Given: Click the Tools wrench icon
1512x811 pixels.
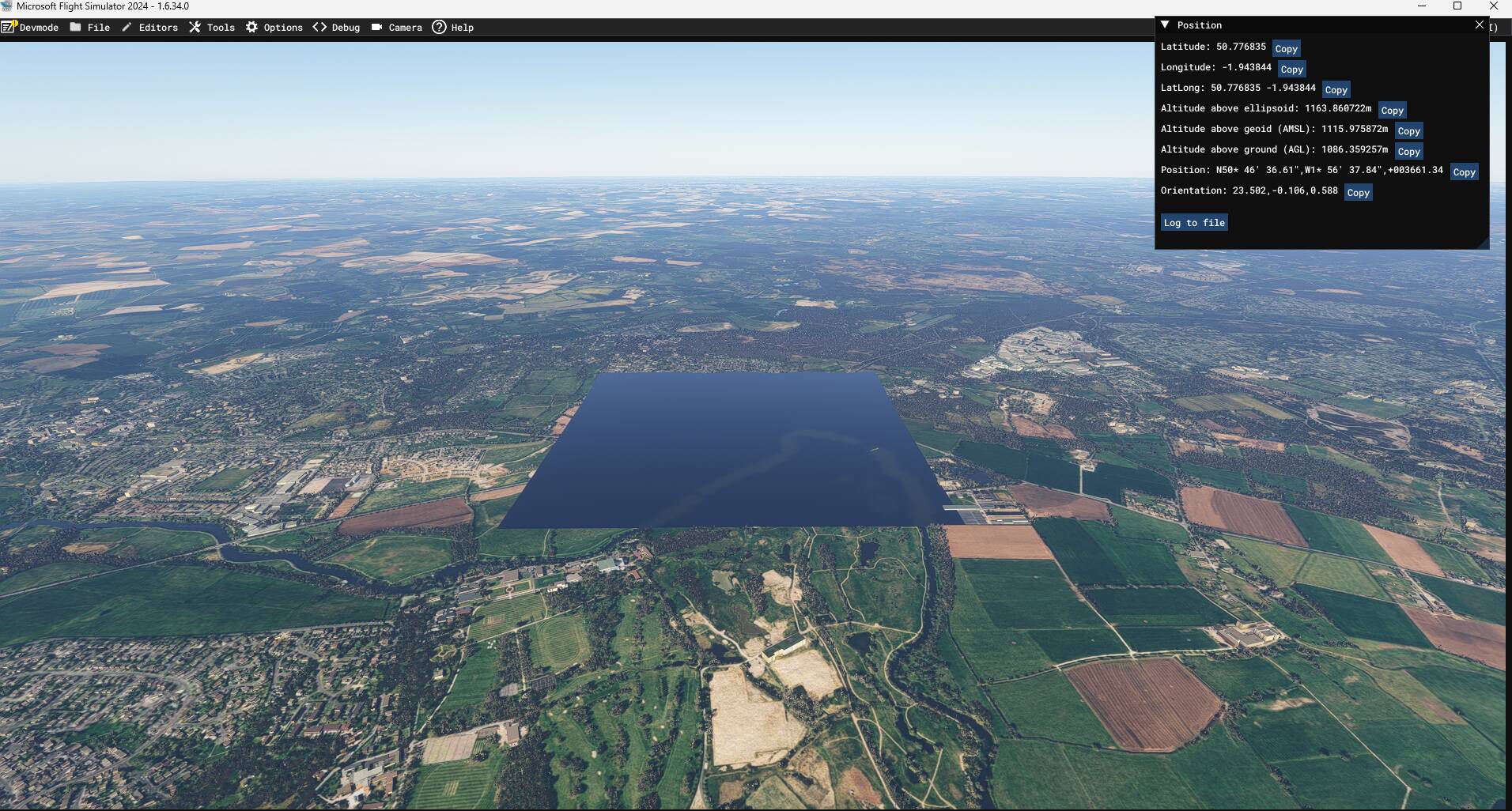Looking at the screenshot, I should (x=195, y=27).
